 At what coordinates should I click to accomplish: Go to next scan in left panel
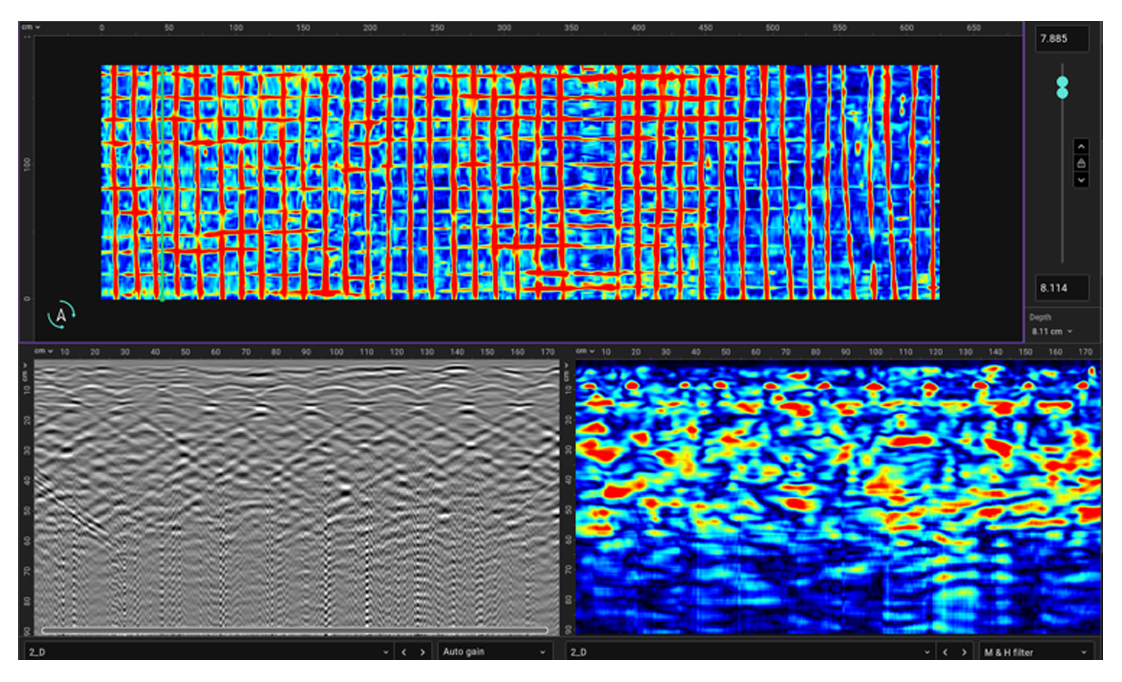[423, 652]
